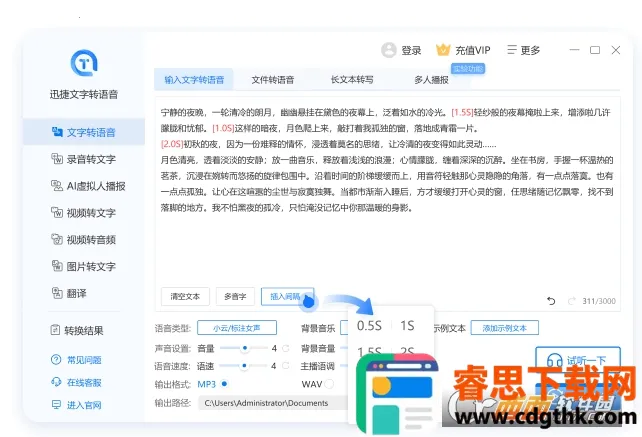Select the WAV output format radio button
The image size is (642, 437).
(330, 384)
